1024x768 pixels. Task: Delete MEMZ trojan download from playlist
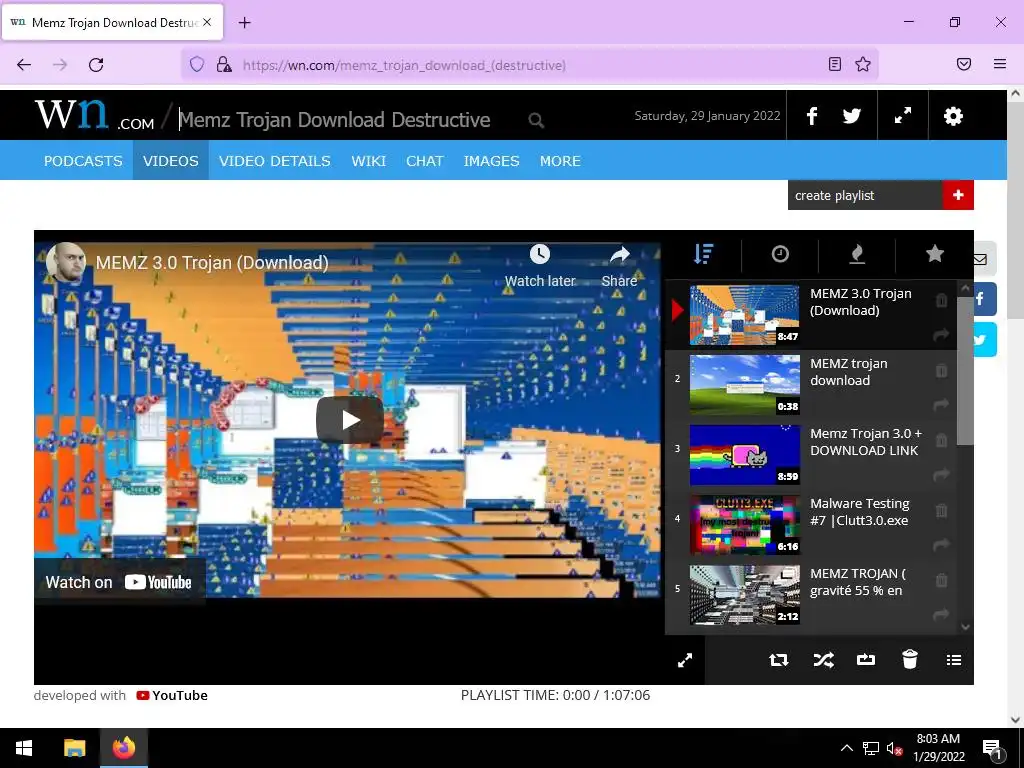pos(941,370)
